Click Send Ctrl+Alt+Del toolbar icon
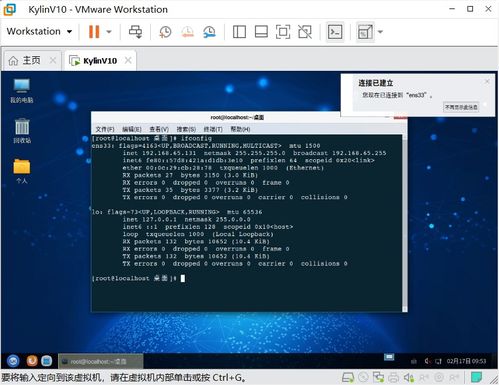Image resolution: width=499 pixels, height=385 pixels. tap(135, 32)
